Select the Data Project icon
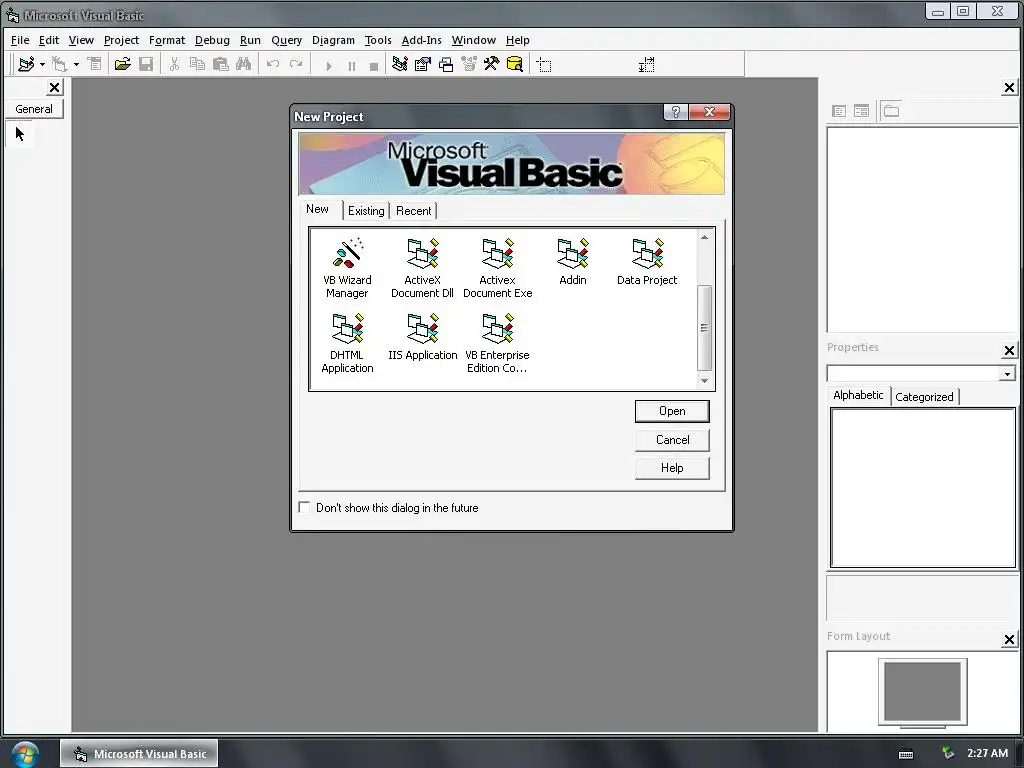This screenshot has height=768, width=1024. (647, 262)
